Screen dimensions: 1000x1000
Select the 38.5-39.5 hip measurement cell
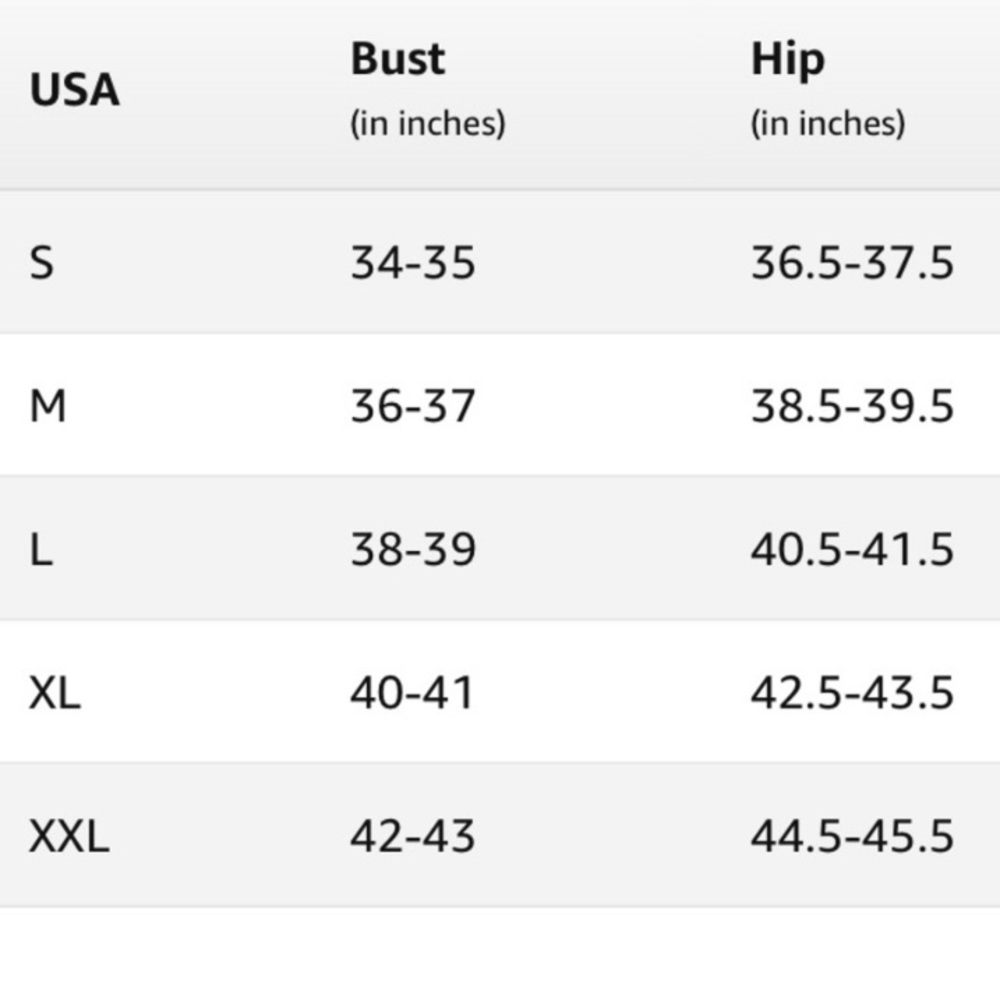click(852, 407)
